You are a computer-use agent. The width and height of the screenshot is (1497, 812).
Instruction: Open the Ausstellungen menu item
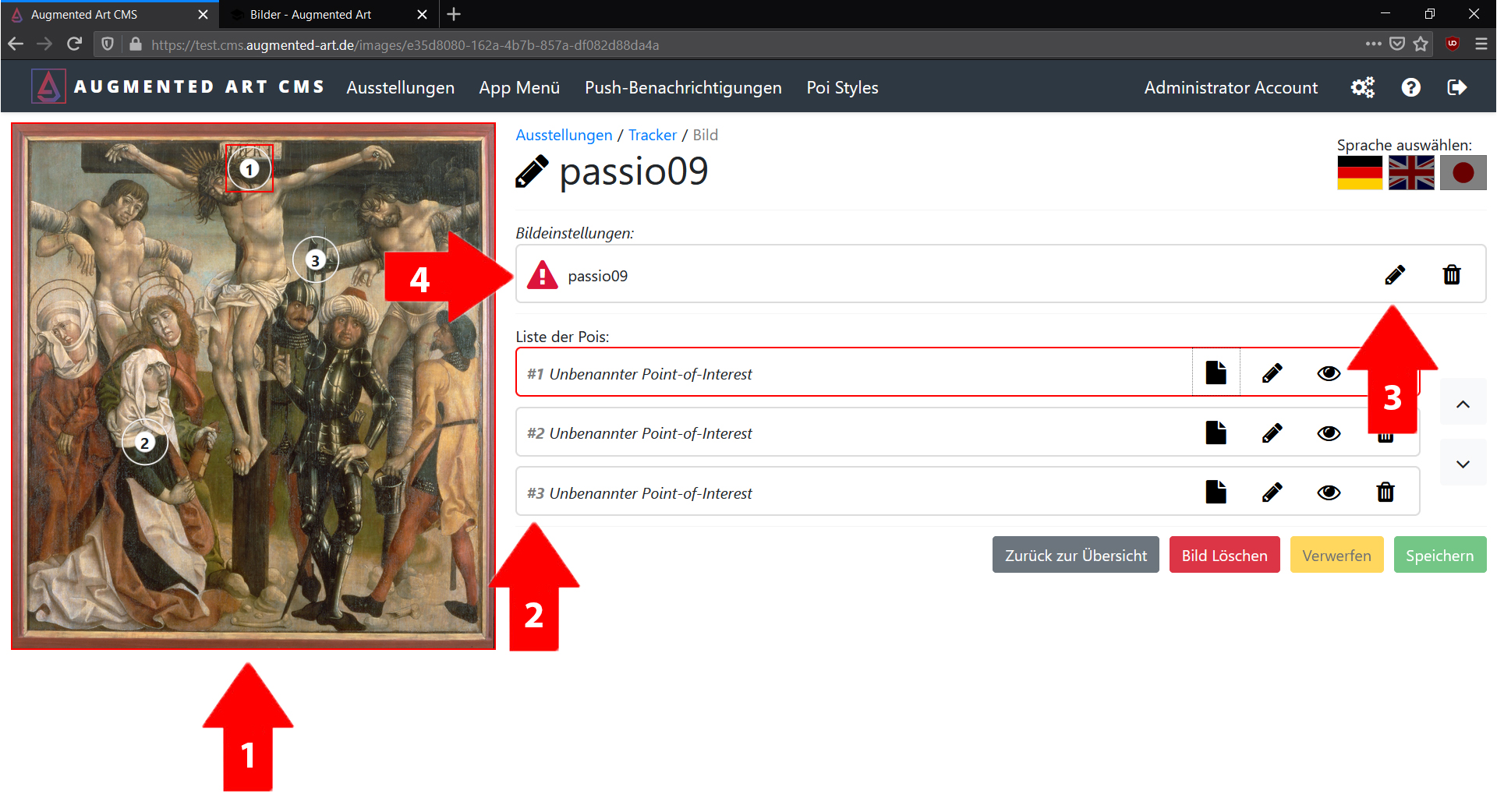point(401,87)
